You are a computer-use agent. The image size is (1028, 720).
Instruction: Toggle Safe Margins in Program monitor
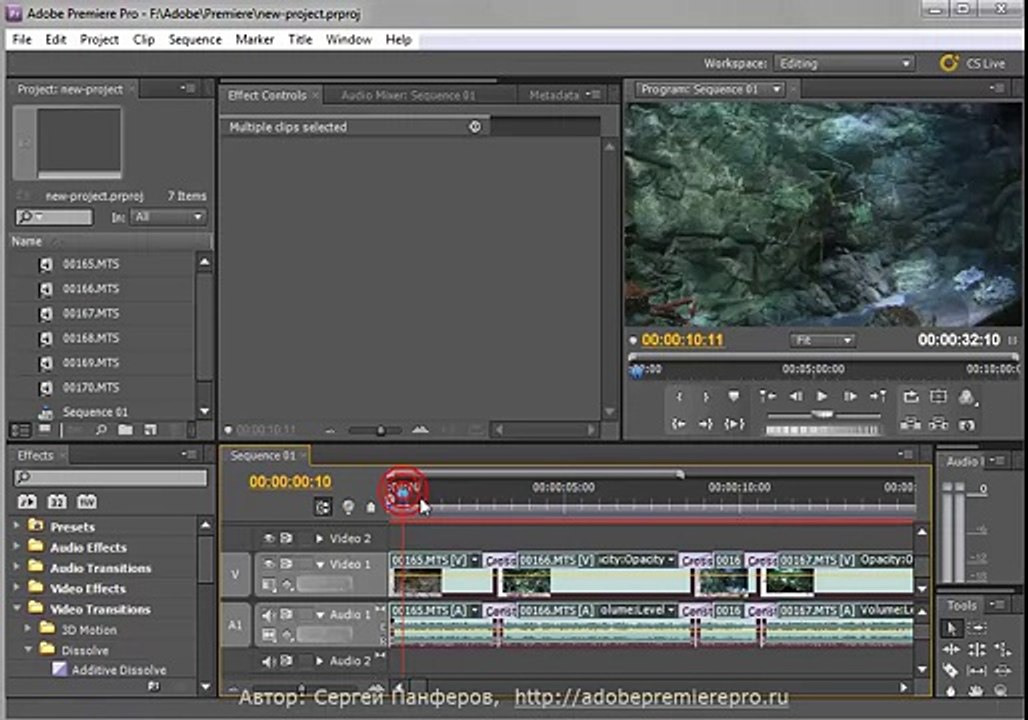tap(938, 396)
